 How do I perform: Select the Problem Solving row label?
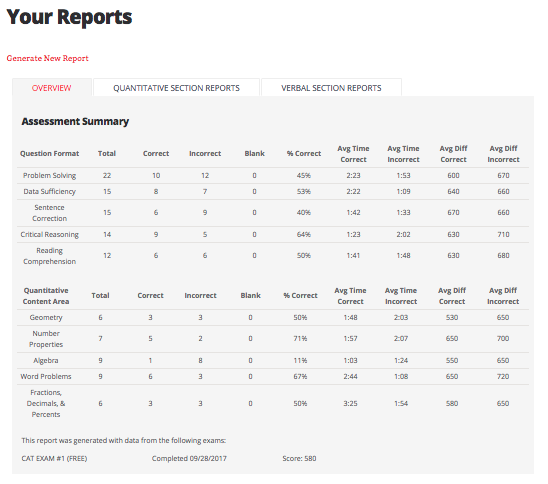tap(50, 175)
